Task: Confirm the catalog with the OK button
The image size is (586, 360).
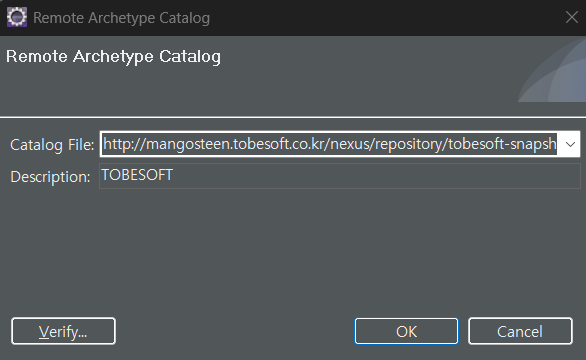Action: [406, 331]
